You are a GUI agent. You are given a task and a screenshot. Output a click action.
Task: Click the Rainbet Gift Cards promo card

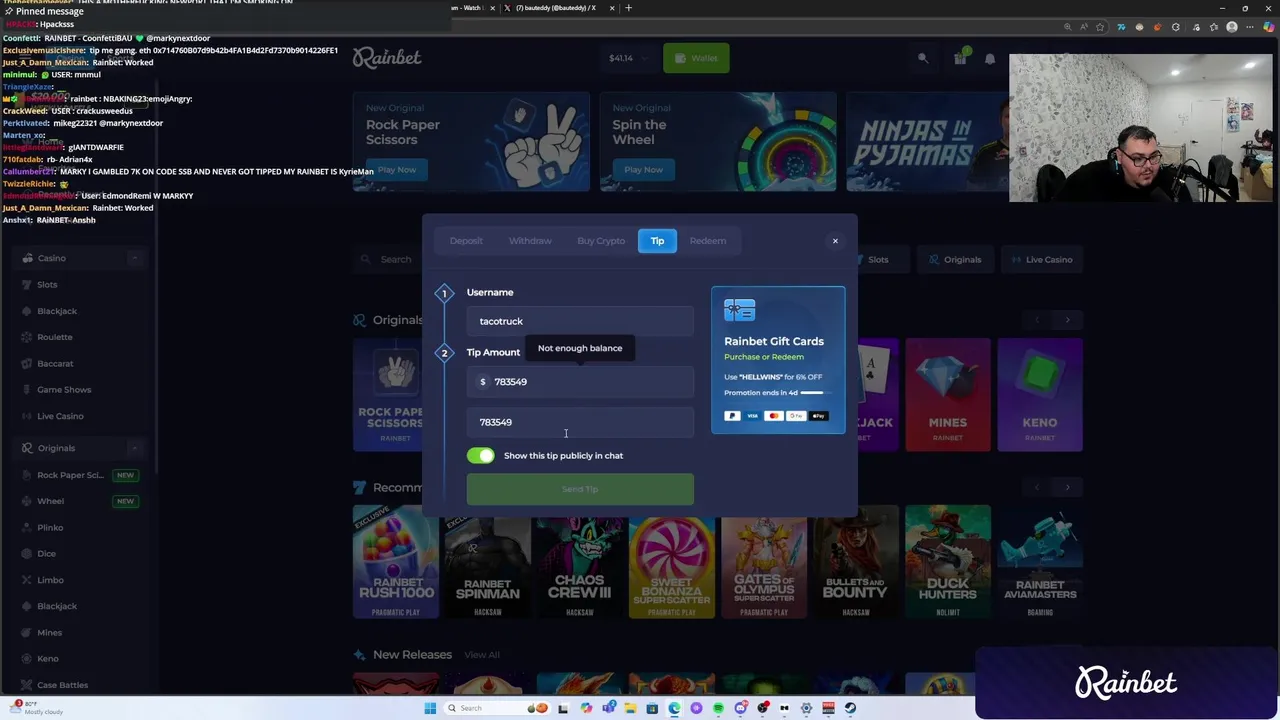(x=778, y=360)
